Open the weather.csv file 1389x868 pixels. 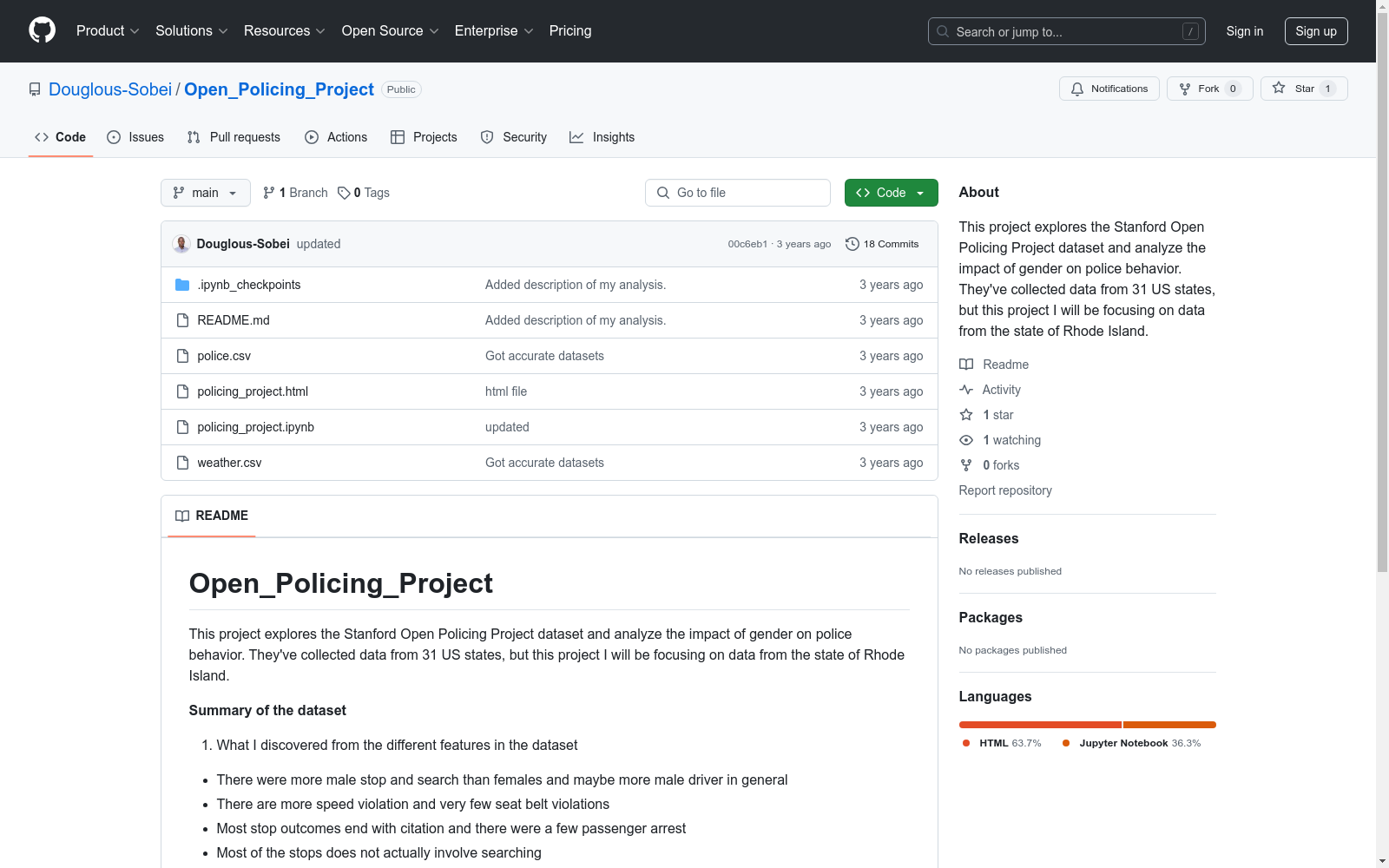[229, 463]
